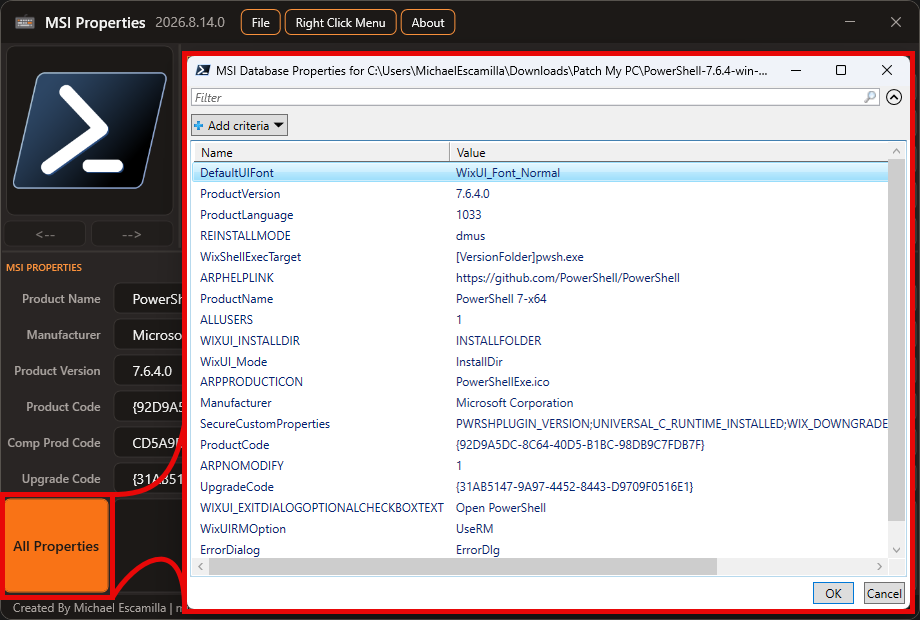Click the value 1033
Screen dimensions: 920x620
coord(468,215)
